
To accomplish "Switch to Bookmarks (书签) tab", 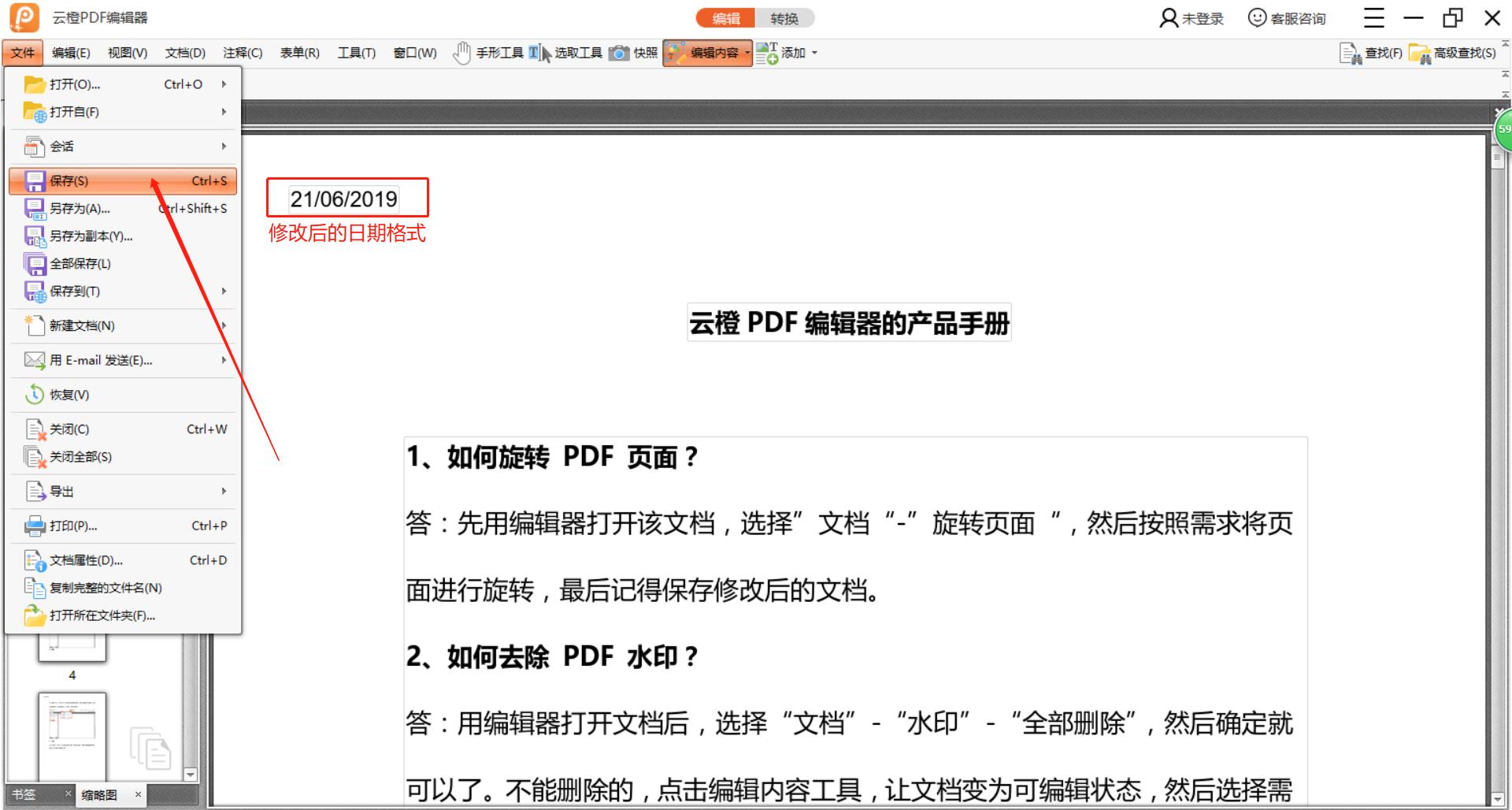I will pos(24,794).
